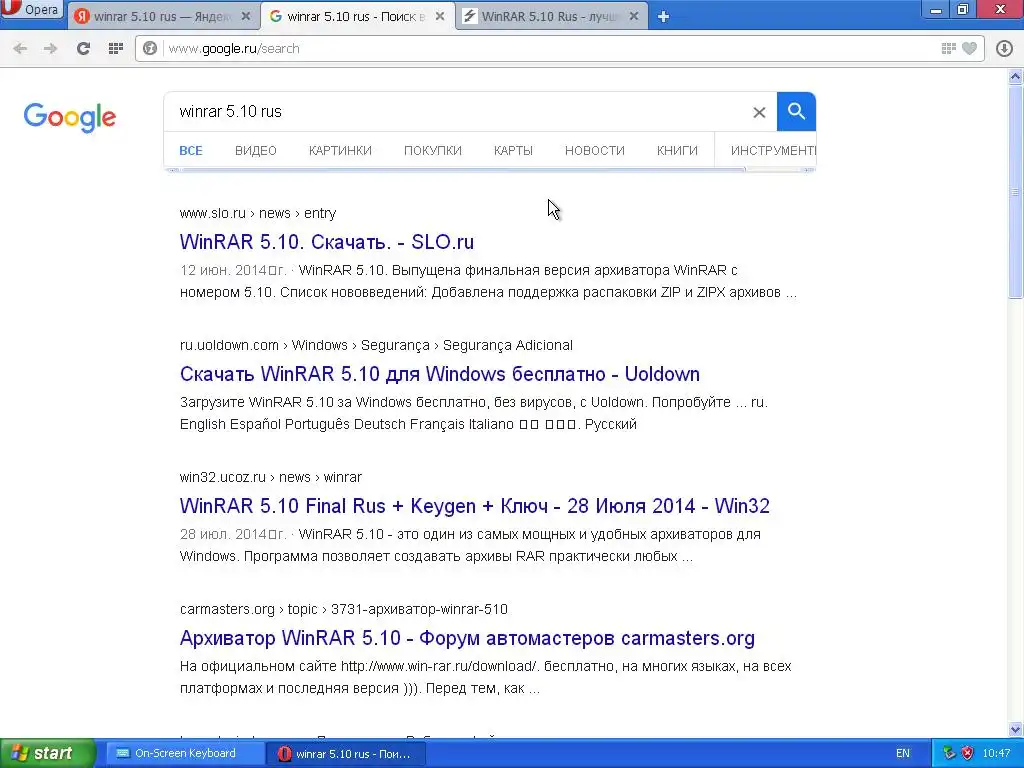Click the carmasters.org › topic breadcrumb
The height and width of the screenshot is (768, 1024).
[x=344, y=609]
